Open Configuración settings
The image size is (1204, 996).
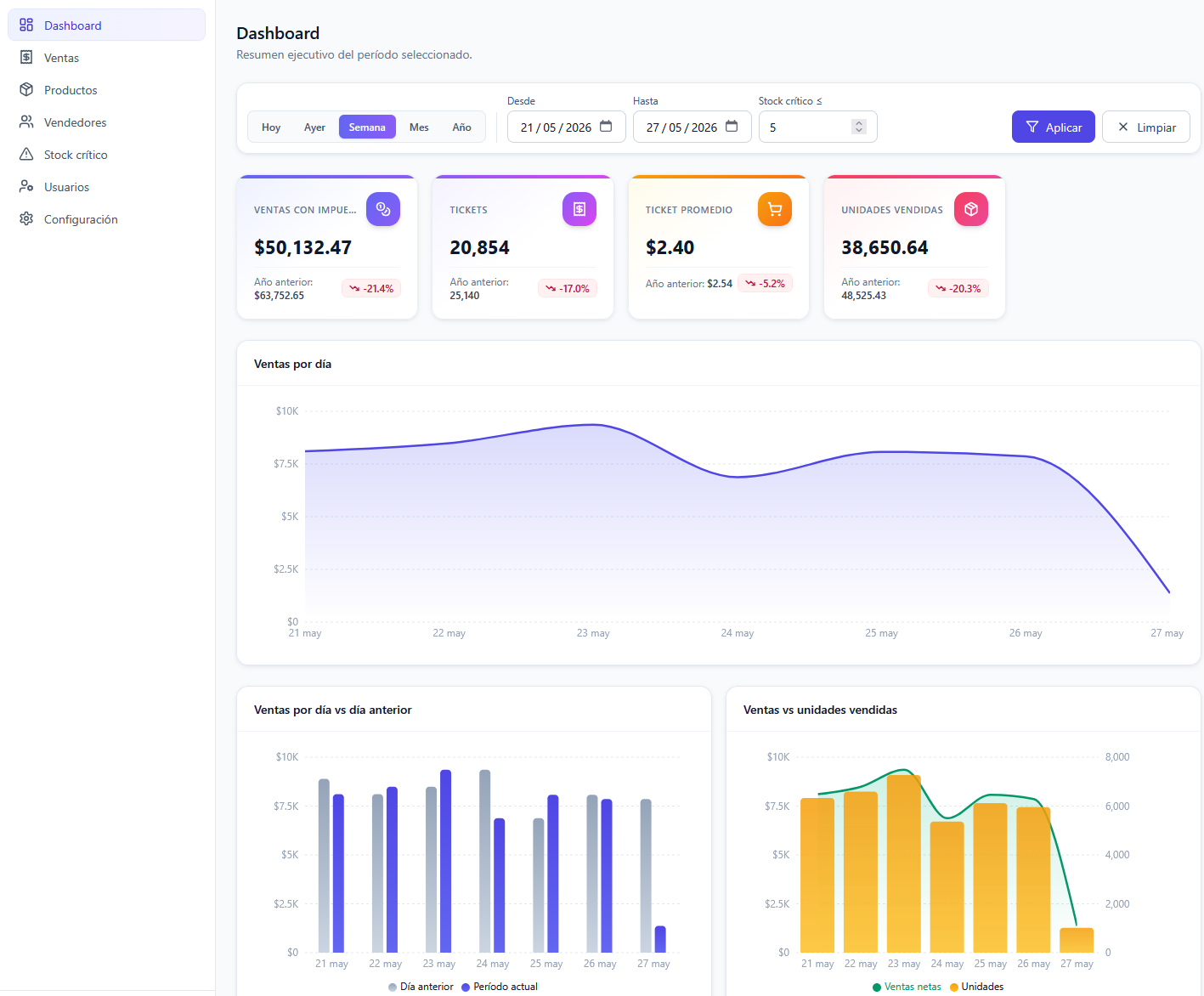(x=106, y=219)
